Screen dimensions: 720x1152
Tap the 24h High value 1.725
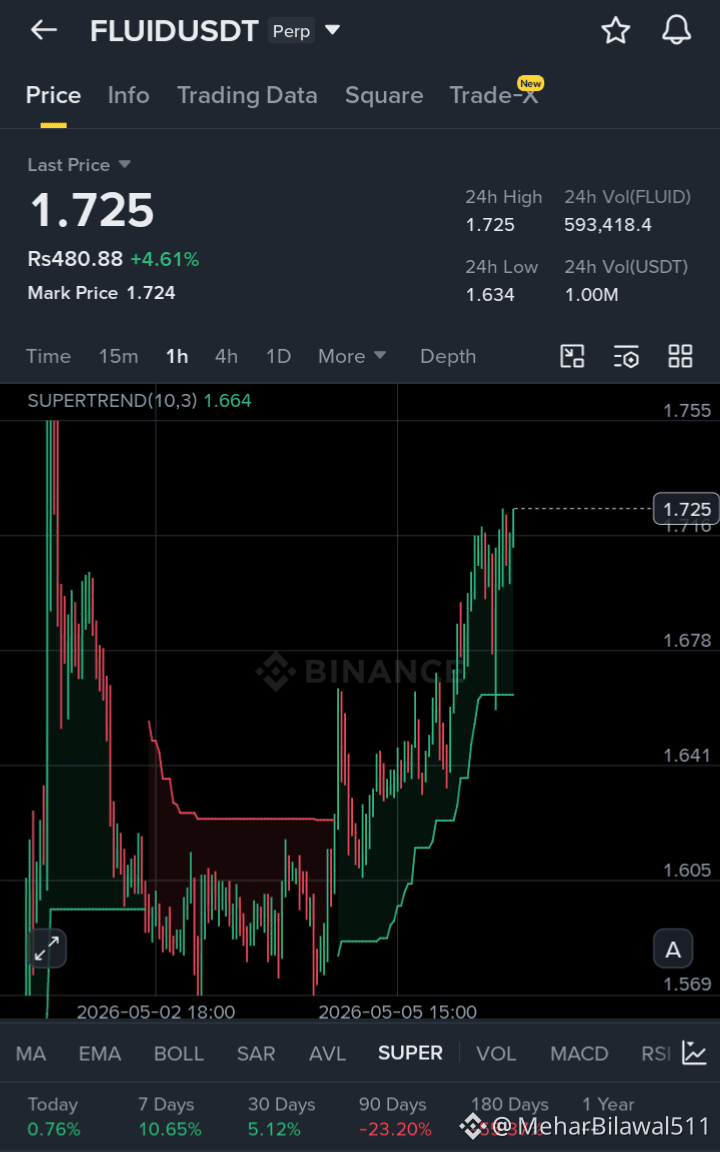click(x=490, y=225)
